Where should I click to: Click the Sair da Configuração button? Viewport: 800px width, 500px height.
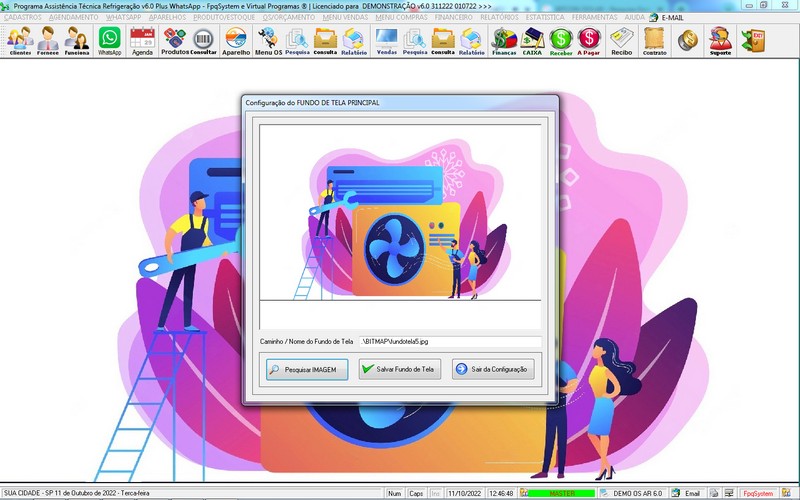tap(493, 369)
